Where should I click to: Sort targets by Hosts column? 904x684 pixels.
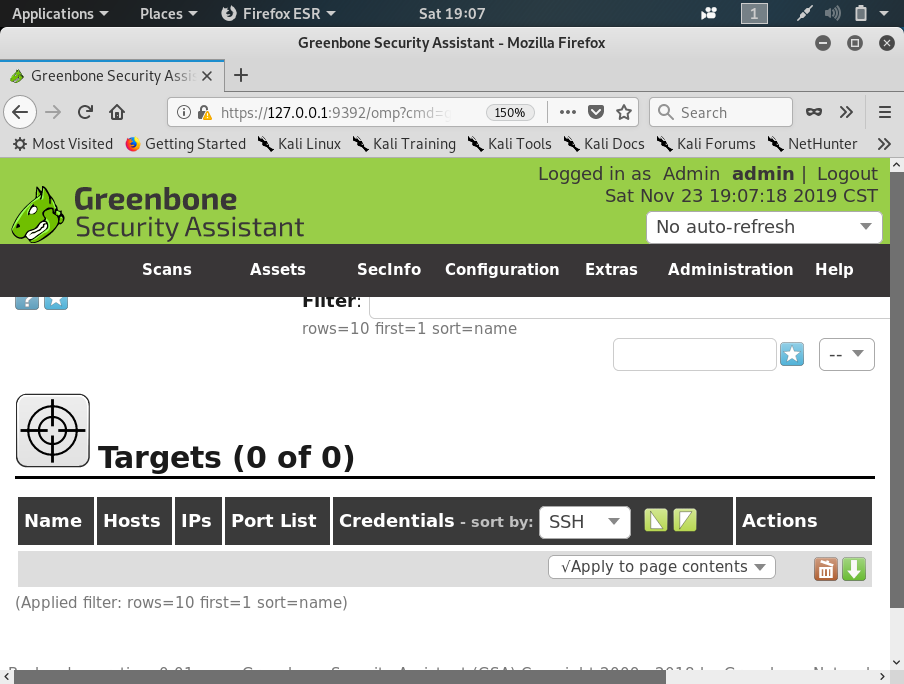[x=131, y=521]
